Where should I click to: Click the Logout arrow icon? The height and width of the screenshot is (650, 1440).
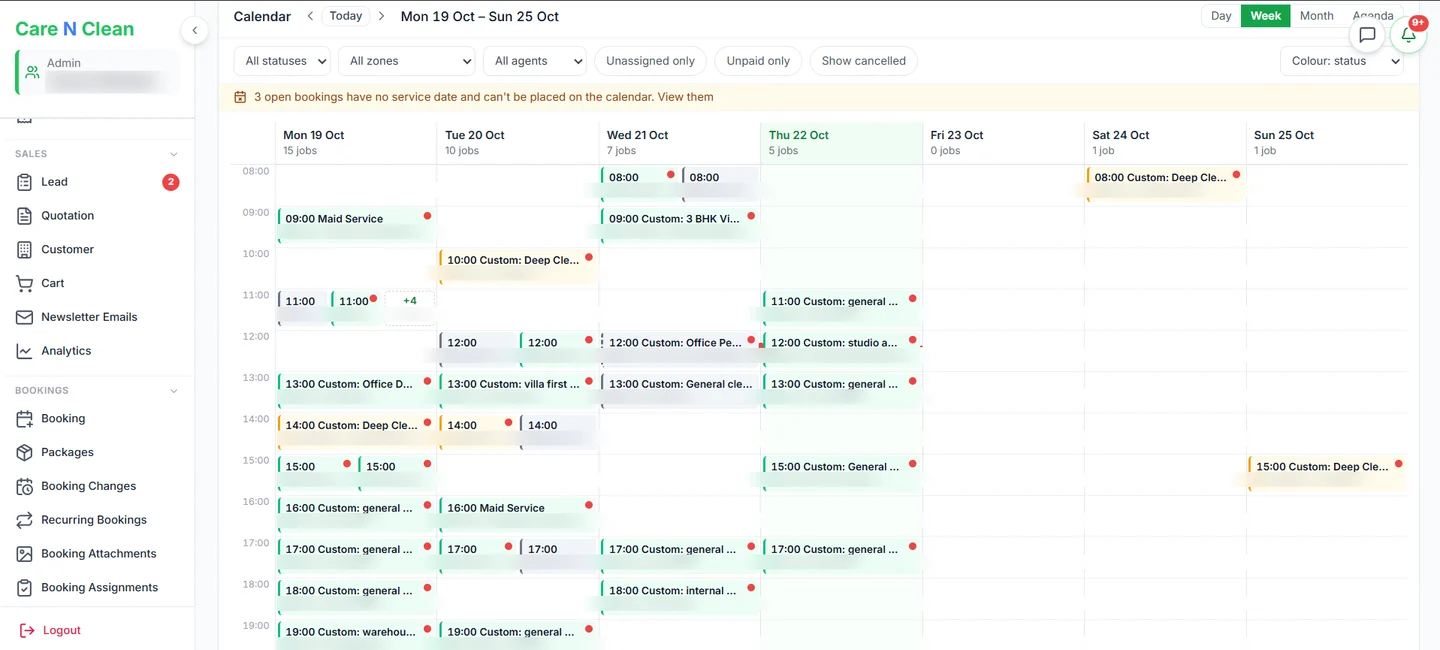(27, 631)
